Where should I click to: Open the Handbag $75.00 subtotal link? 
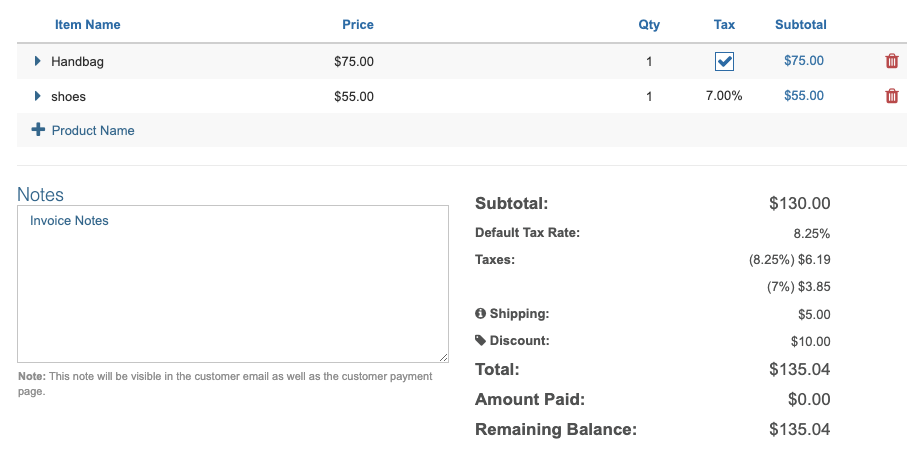click(x=804, y=61)
